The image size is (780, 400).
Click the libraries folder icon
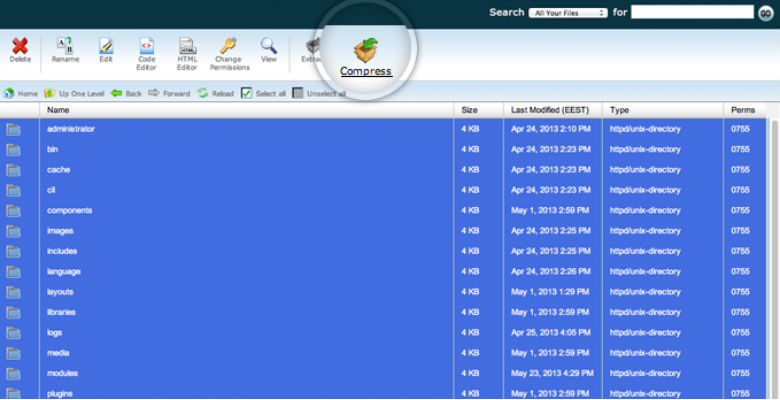13,313
